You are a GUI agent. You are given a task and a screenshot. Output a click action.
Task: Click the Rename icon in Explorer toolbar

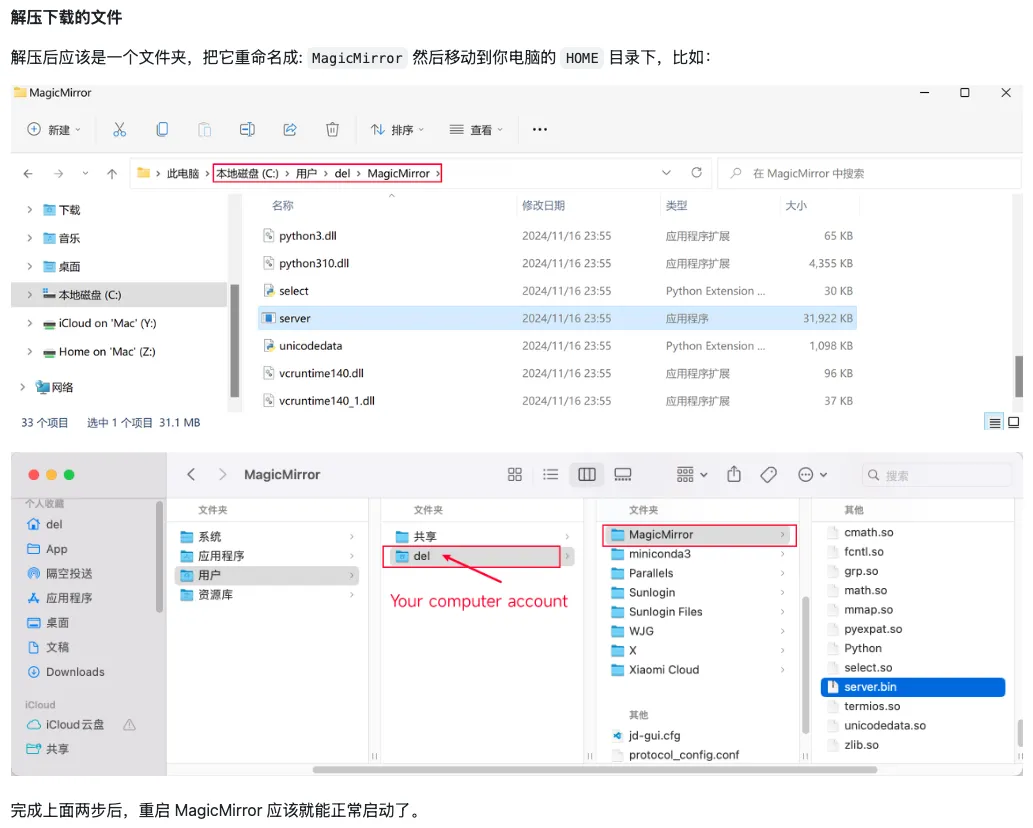coord(247,130)
